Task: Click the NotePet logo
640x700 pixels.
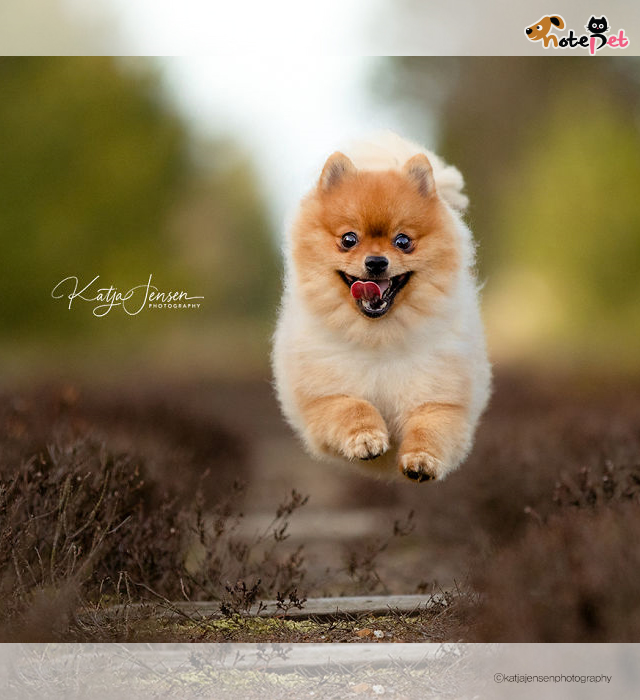Action: 577,34
